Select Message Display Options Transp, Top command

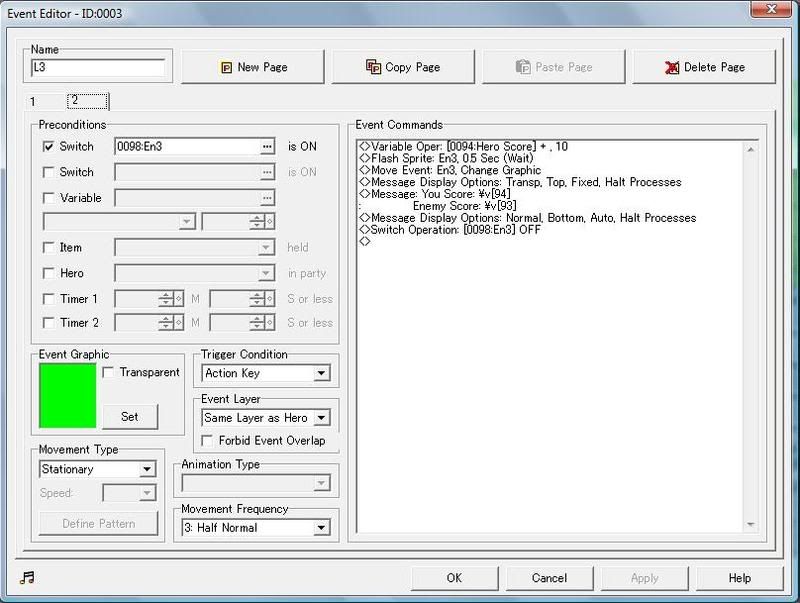520,182
